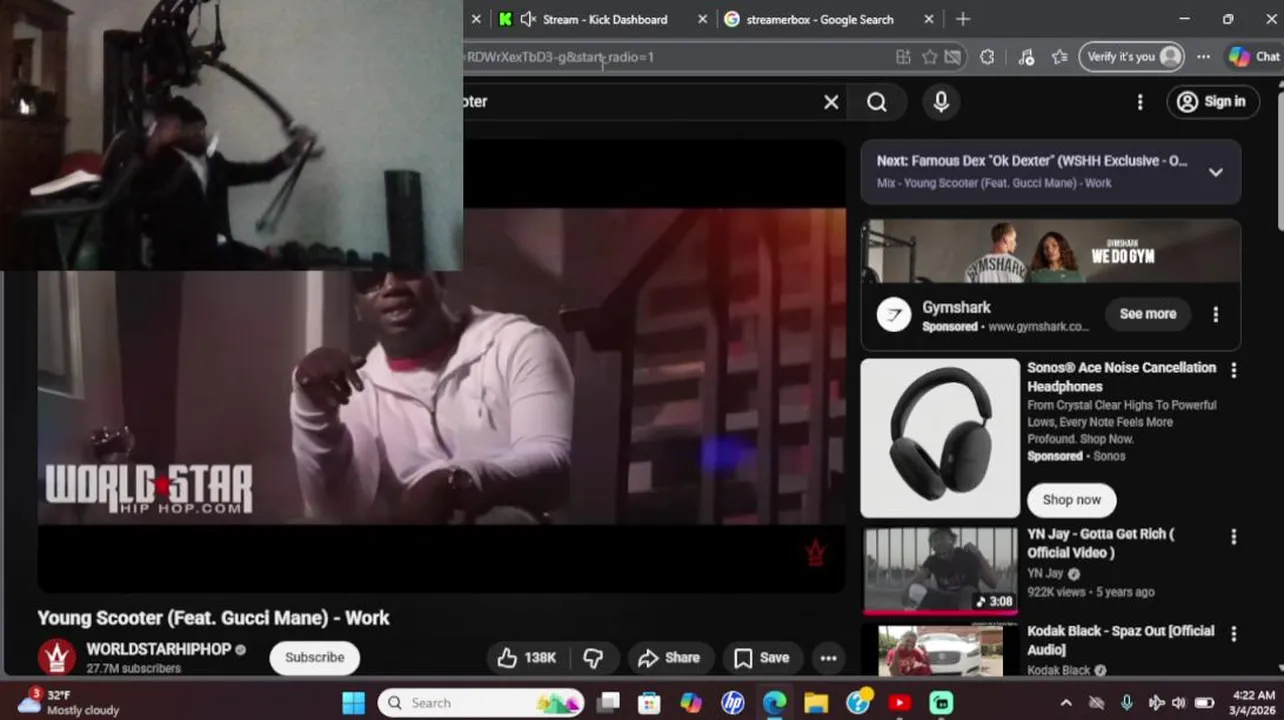Screen dimensions: 1284x720
Task: Open the app available grid icon in address bar
Action: point(903,57)
